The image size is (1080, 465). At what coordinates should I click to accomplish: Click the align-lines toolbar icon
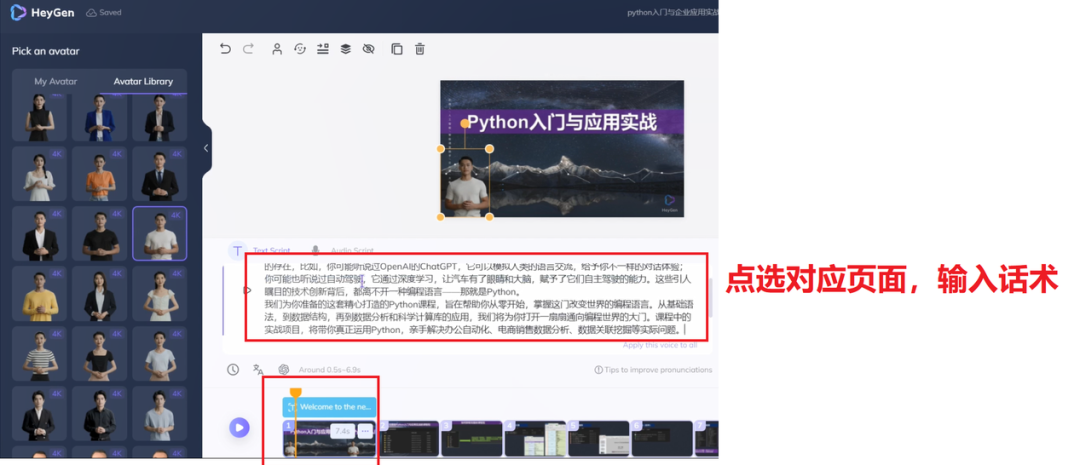[x=322, y=49]
